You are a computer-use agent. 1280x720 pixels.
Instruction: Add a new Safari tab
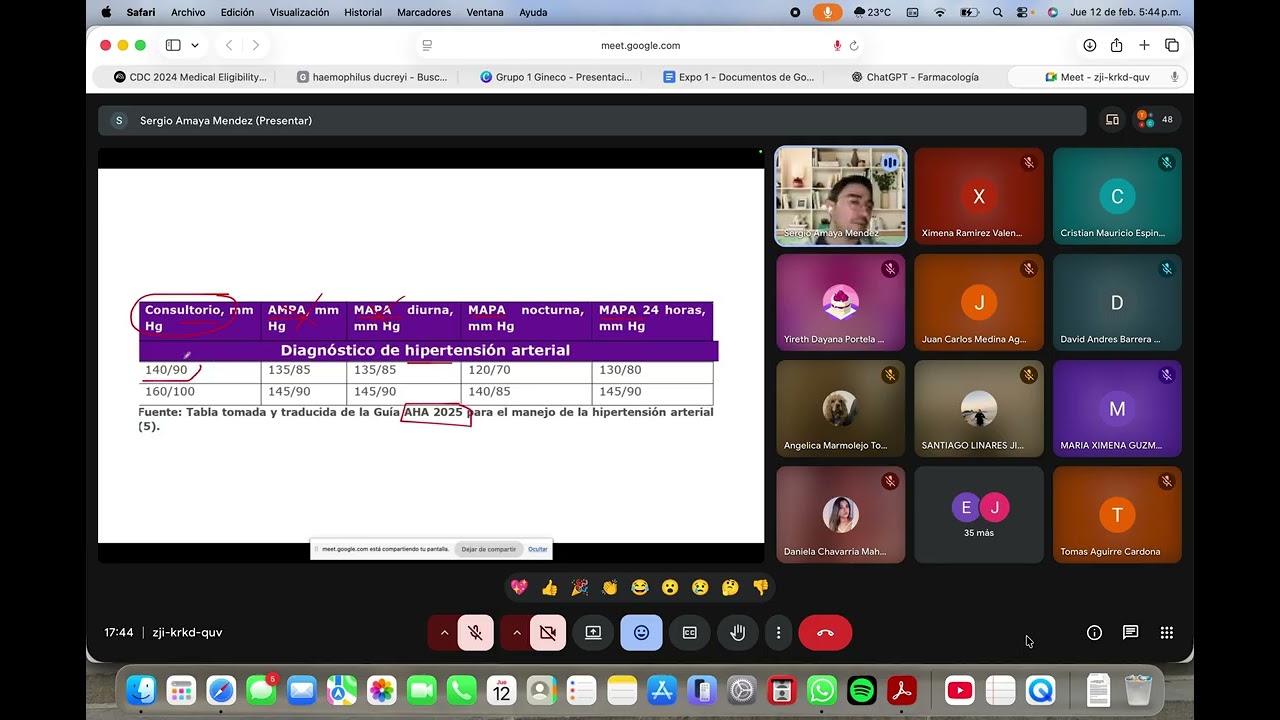[x=1145, y=45]
